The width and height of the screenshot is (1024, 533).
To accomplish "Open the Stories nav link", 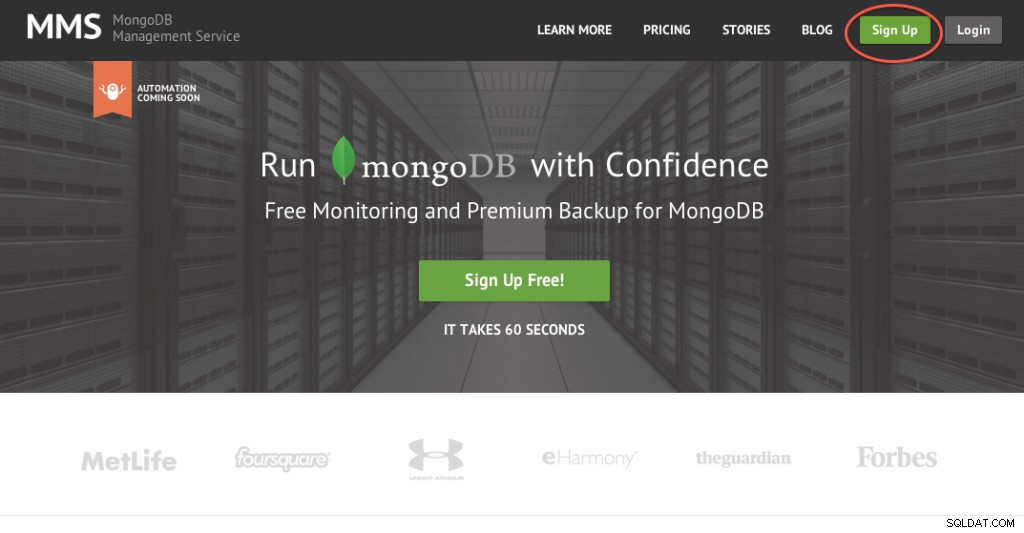I will [746, 30].
